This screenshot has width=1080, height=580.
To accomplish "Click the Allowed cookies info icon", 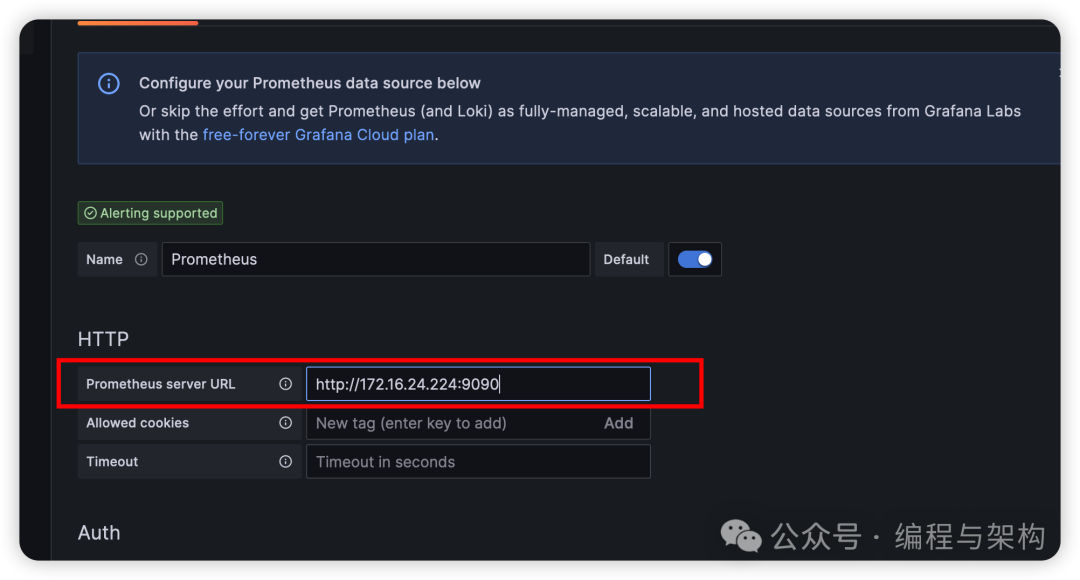I will click(285, 423).
